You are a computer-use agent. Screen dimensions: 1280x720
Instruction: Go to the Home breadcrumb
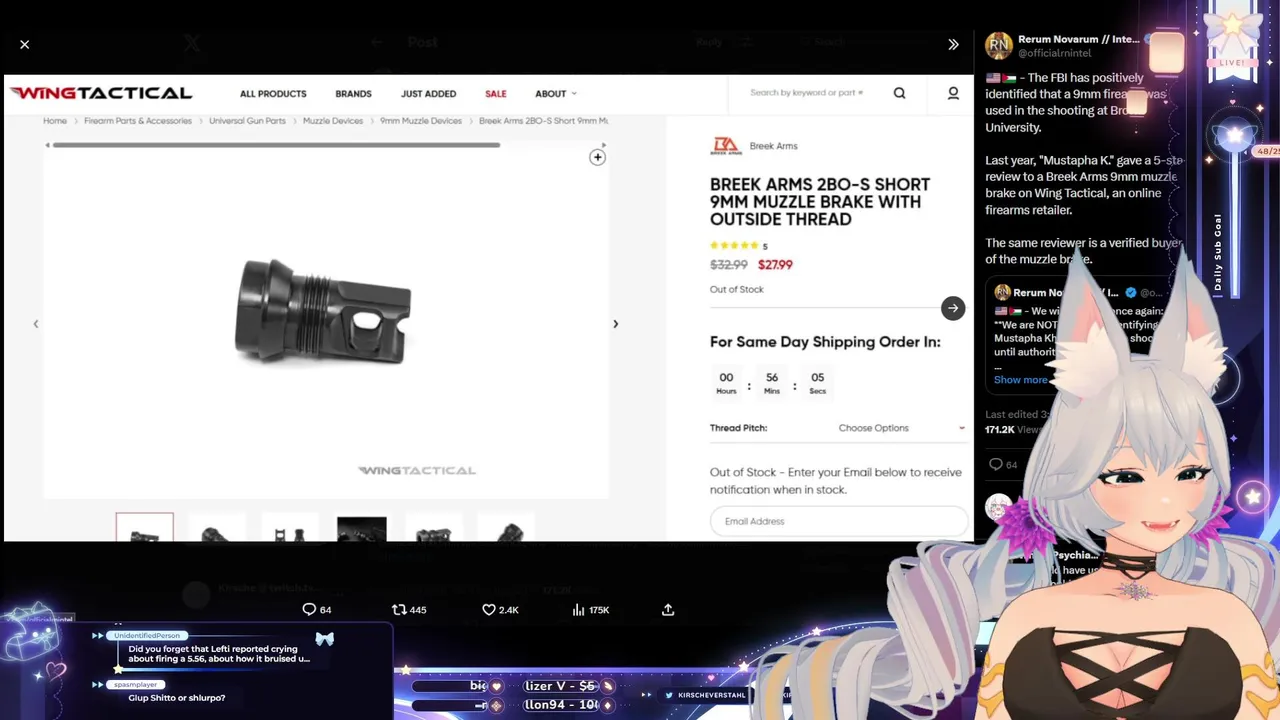pyautogui.click(x=55, y=121)
